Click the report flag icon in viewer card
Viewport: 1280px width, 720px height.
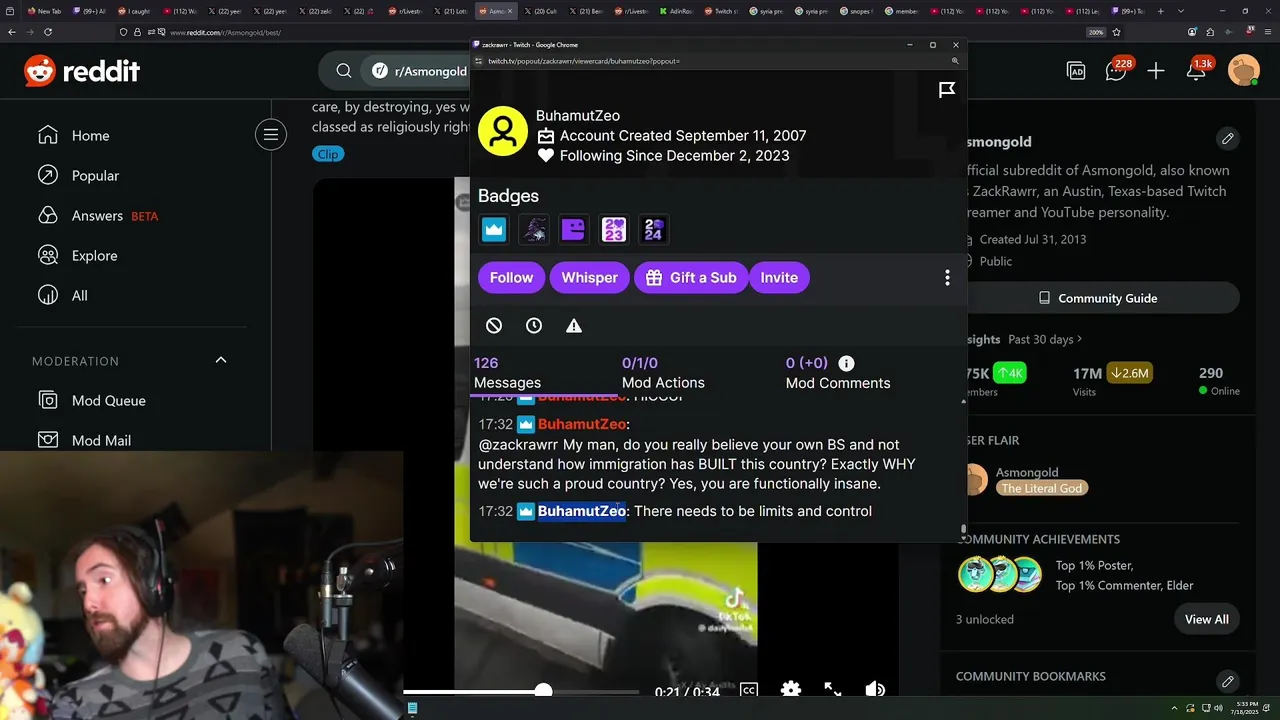947,91
